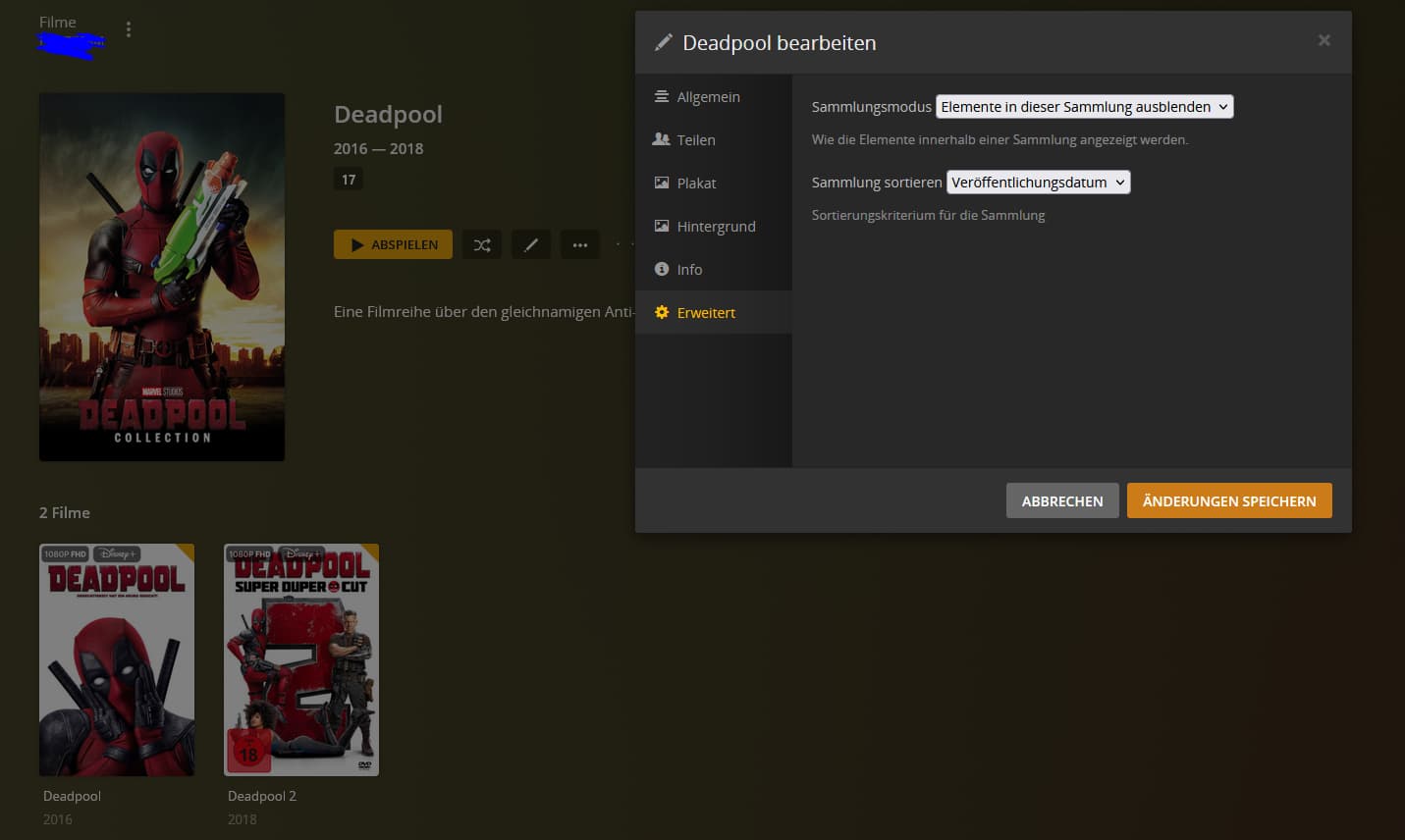
Task: Click the Deadpool movie title link
Action: (72, 796)
